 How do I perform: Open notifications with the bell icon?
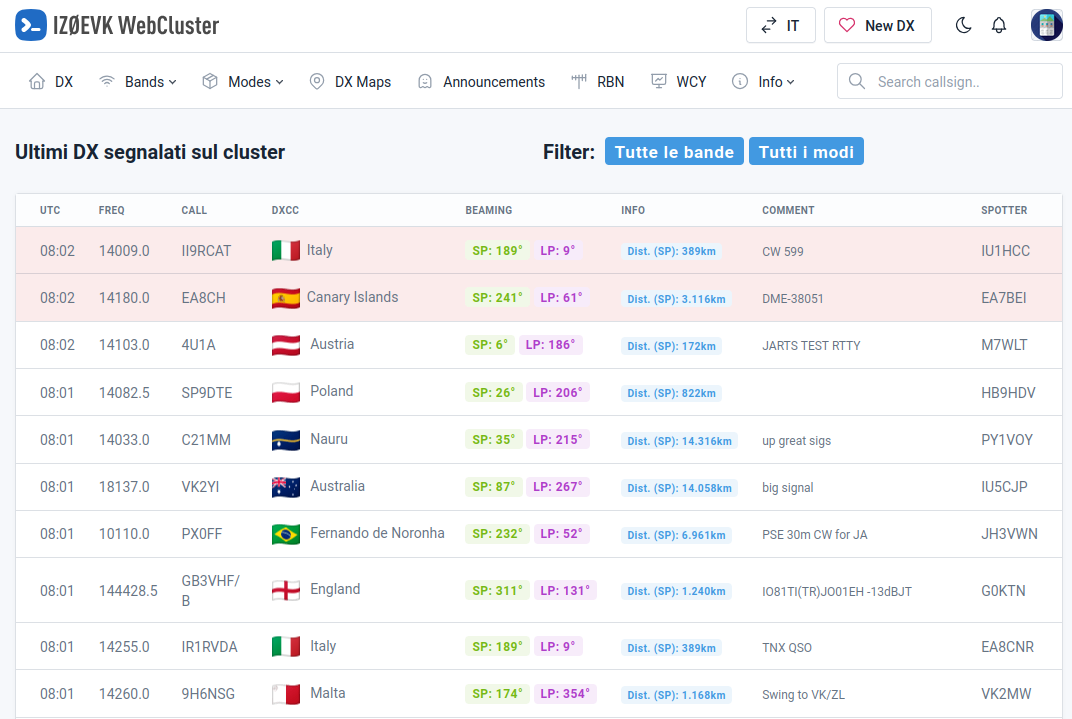tap(999, 25)
